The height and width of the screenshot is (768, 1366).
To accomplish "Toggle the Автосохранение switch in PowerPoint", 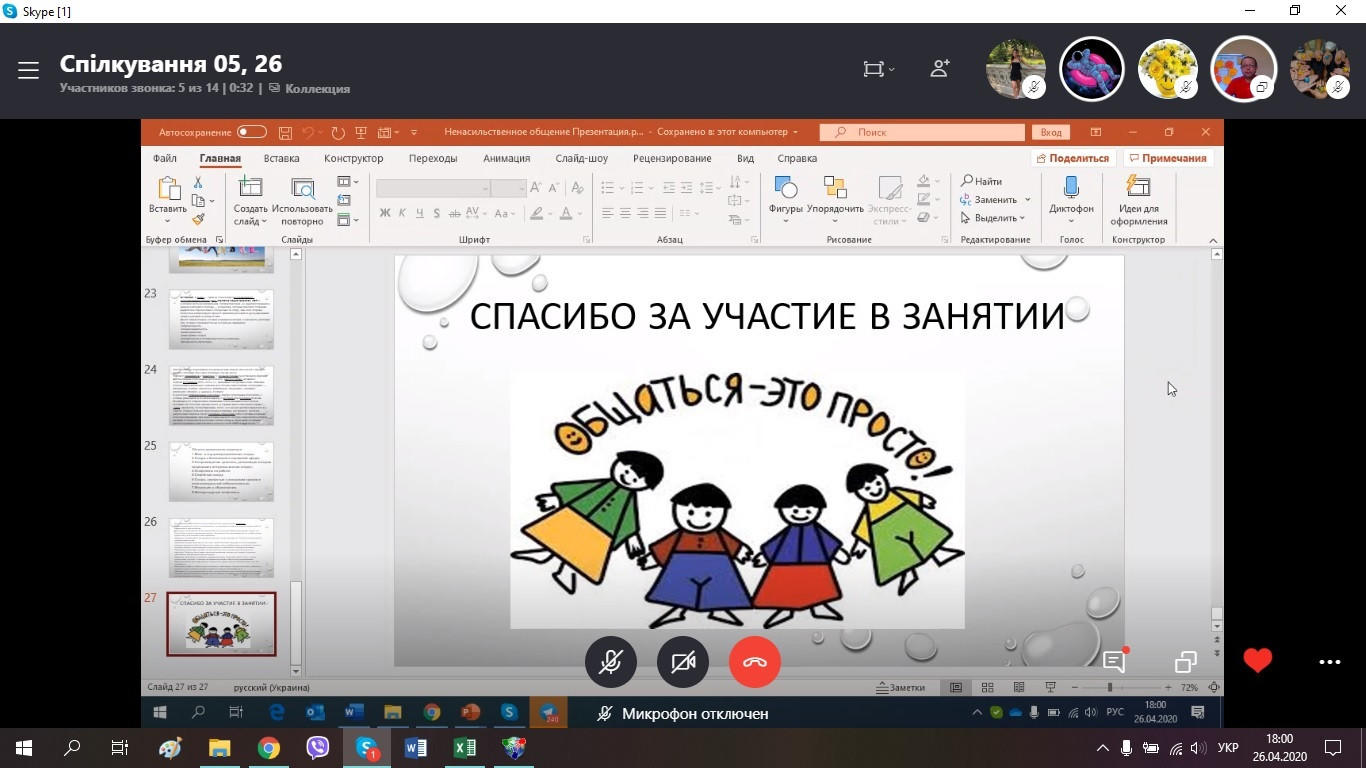I will coord(251,132).
